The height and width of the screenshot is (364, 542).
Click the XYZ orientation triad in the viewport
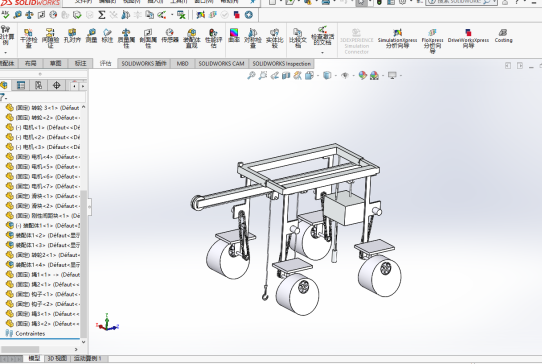pyautogui.click(x=108, y=323)
